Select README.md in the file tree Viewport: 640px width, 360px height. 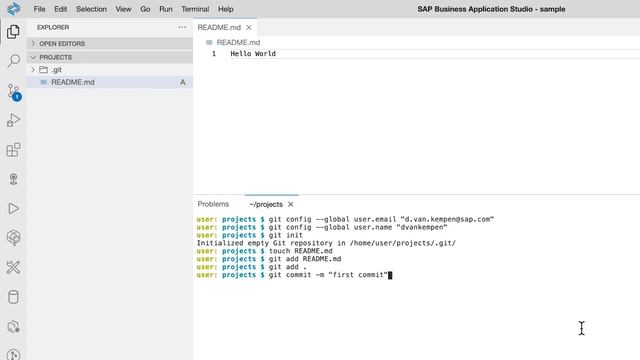(x=110, y=82)
